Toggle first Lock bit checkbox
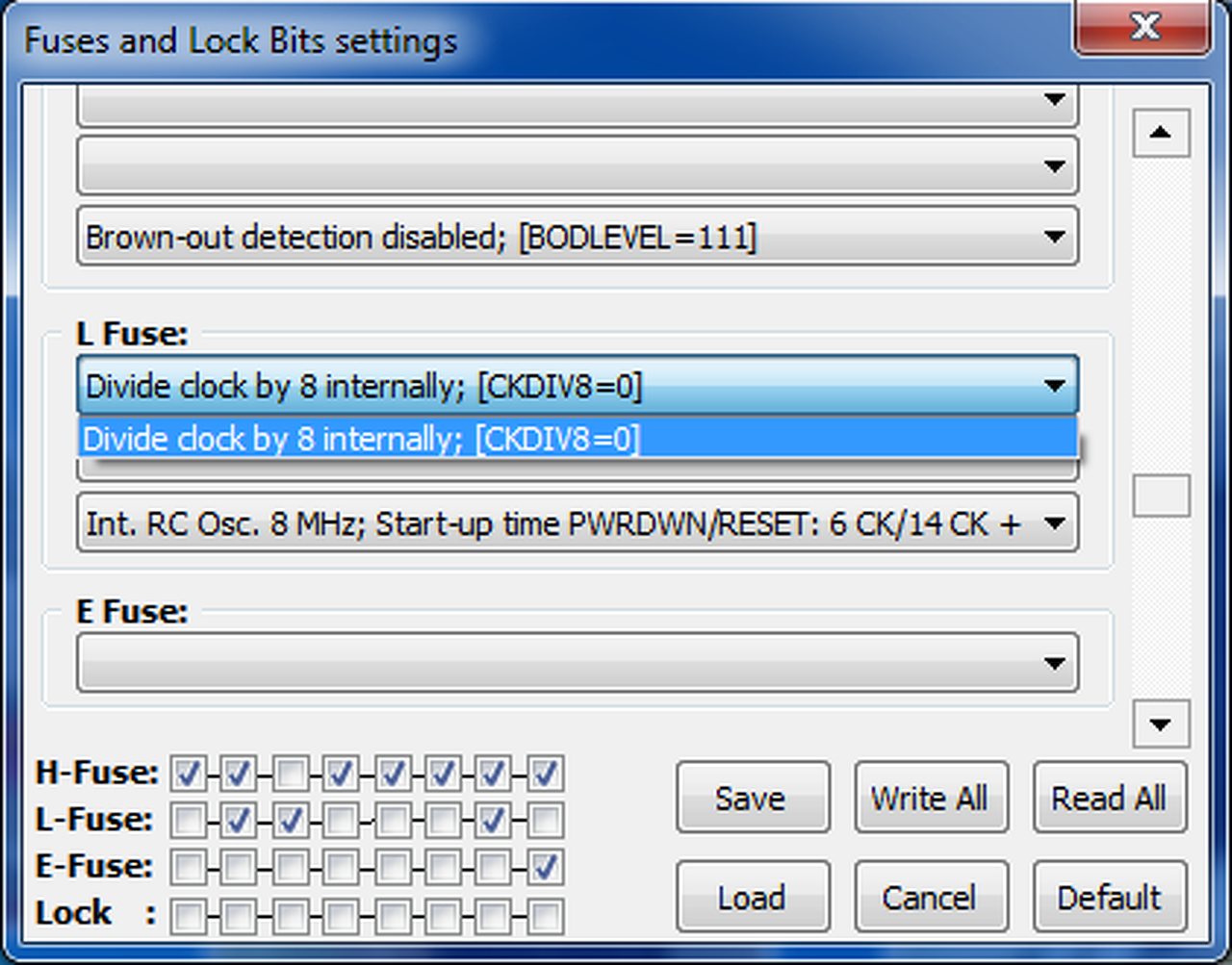Screen dimensions: 1232x965 point(189,915)
